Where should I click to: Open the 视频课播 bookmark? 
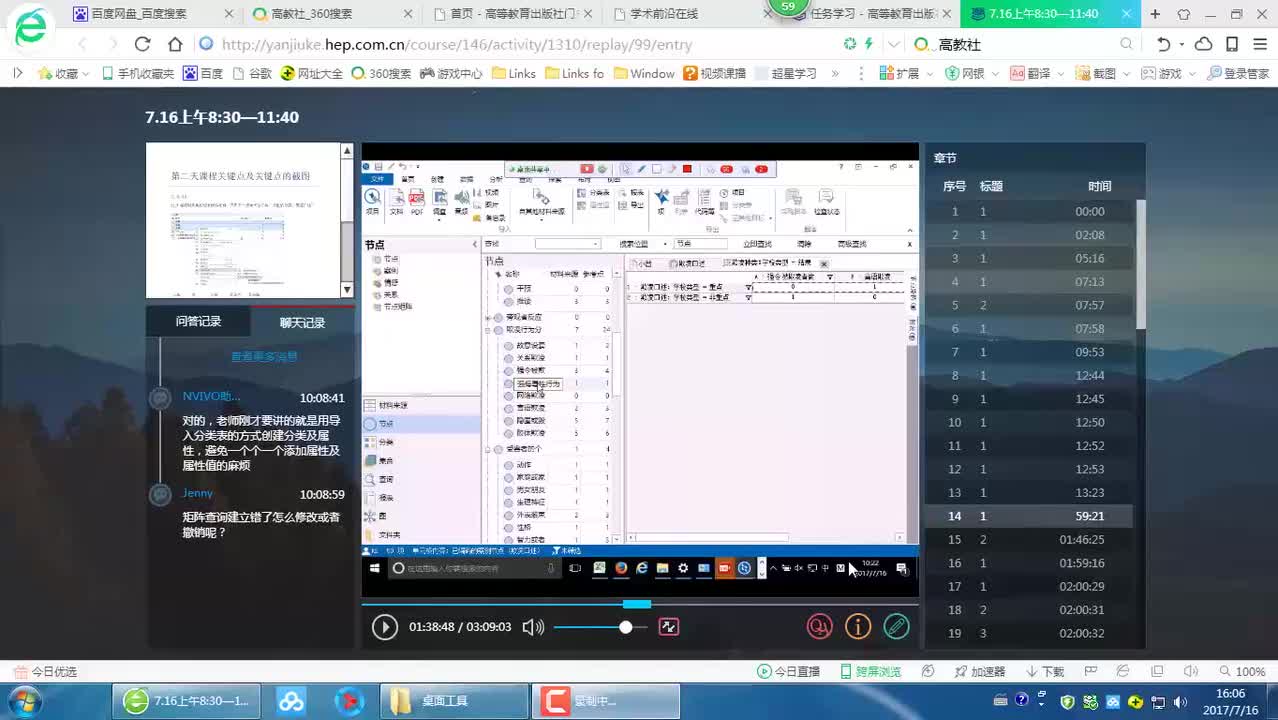click(715, 73)
